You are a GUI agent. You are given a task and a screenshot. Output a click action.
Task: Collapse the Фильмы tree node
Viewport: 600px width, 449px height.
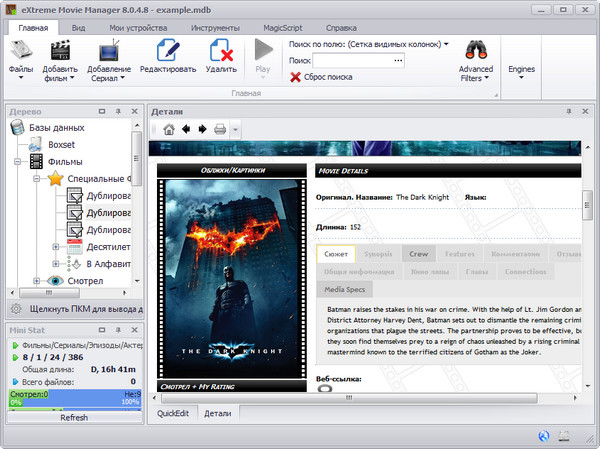click(x=19, y=161)
